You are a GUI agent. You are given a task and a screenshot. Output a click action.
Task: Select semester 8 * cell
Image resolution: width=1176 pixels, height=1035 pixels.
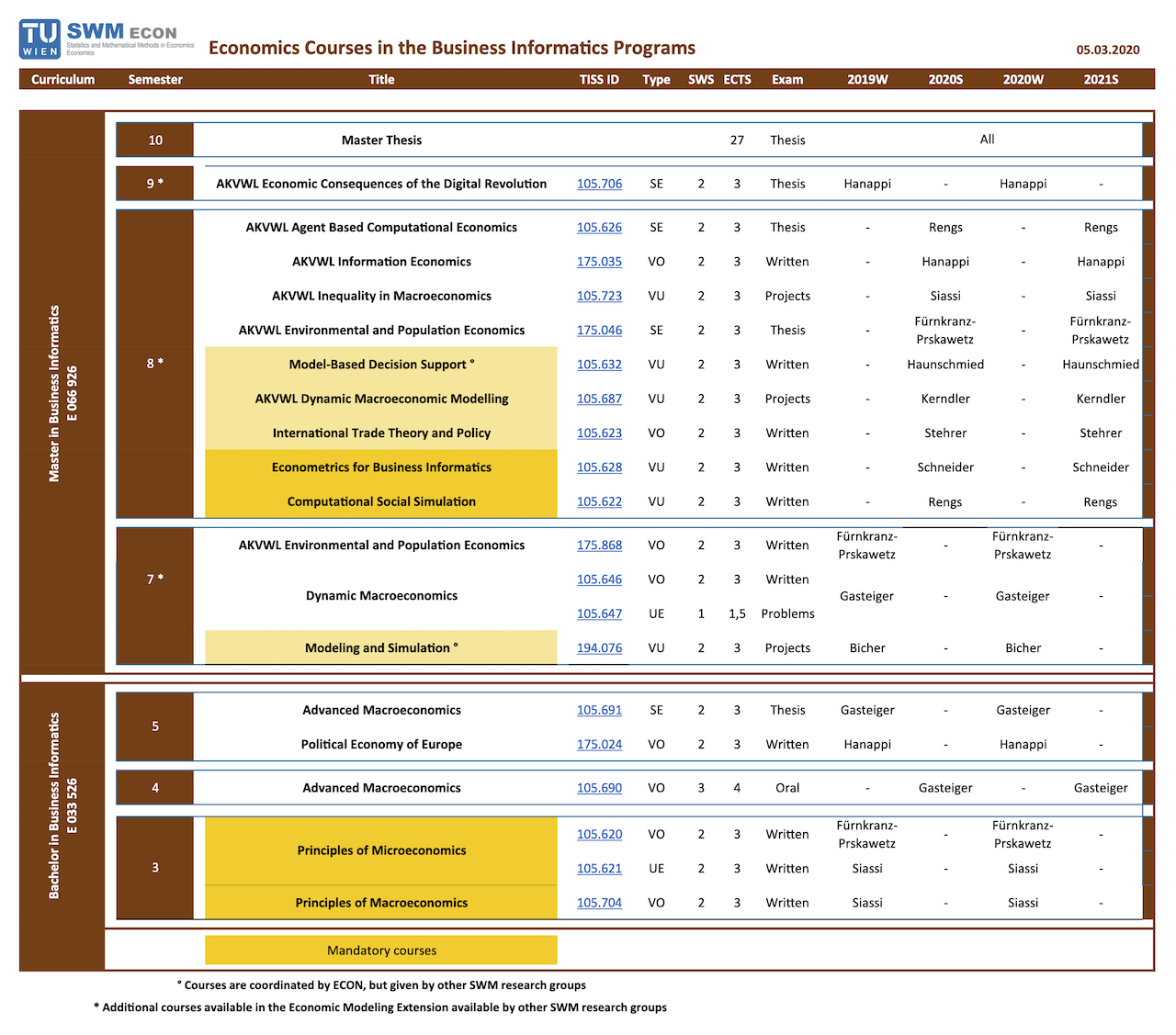point(155,364)
